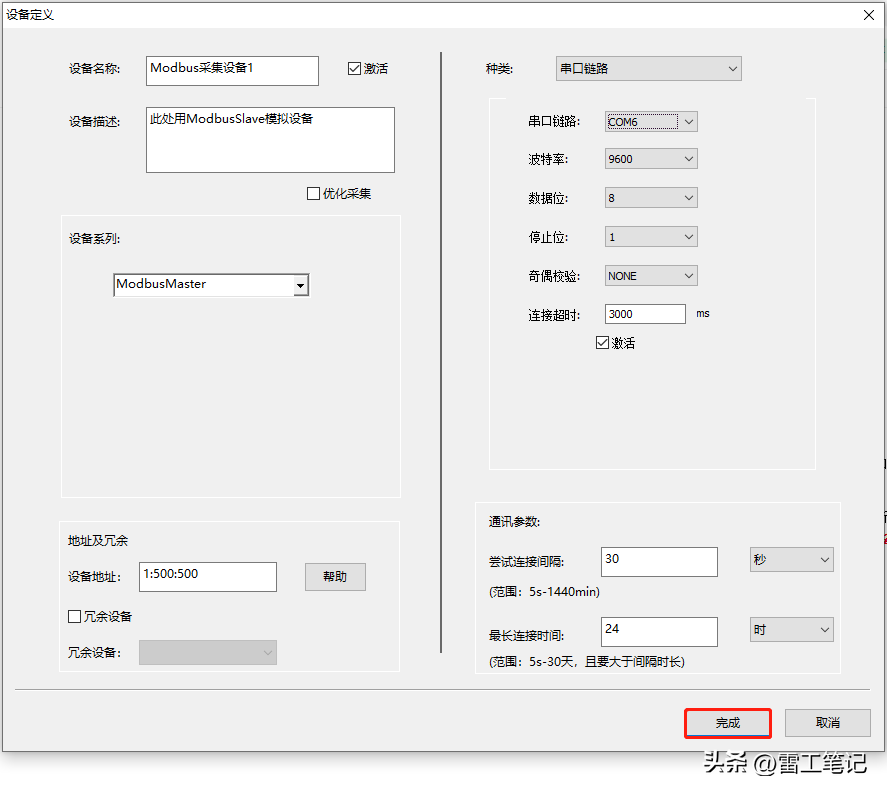This screenshot has width=887, height=794.
Task: Expand the 数据位 dropdown
Action: [x=651, y=198]
